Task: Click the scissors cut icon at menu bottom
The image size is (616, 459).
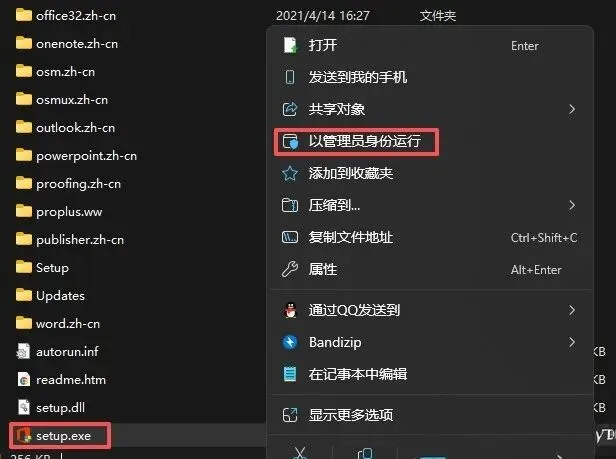Action: [x=300, y=453]
